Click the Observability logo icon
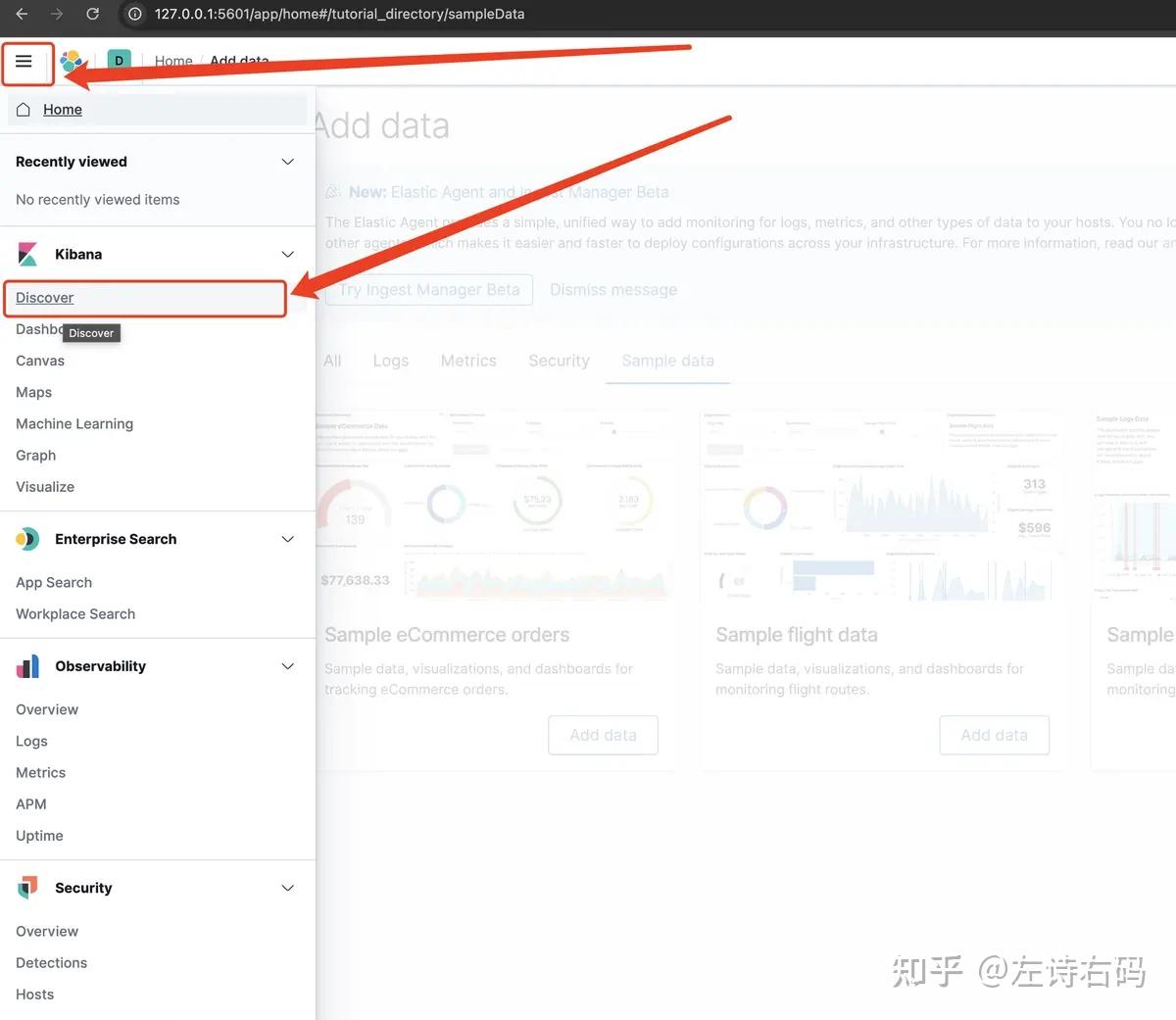Viewport: 1176px width, 1020px height. tap(27, 666)
